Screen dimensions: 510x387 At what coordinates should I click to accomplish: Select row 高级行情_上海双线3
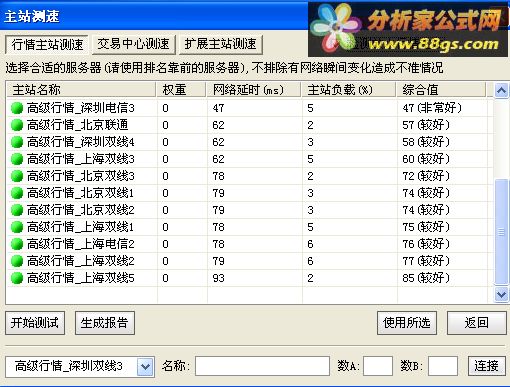pos(249,159)
